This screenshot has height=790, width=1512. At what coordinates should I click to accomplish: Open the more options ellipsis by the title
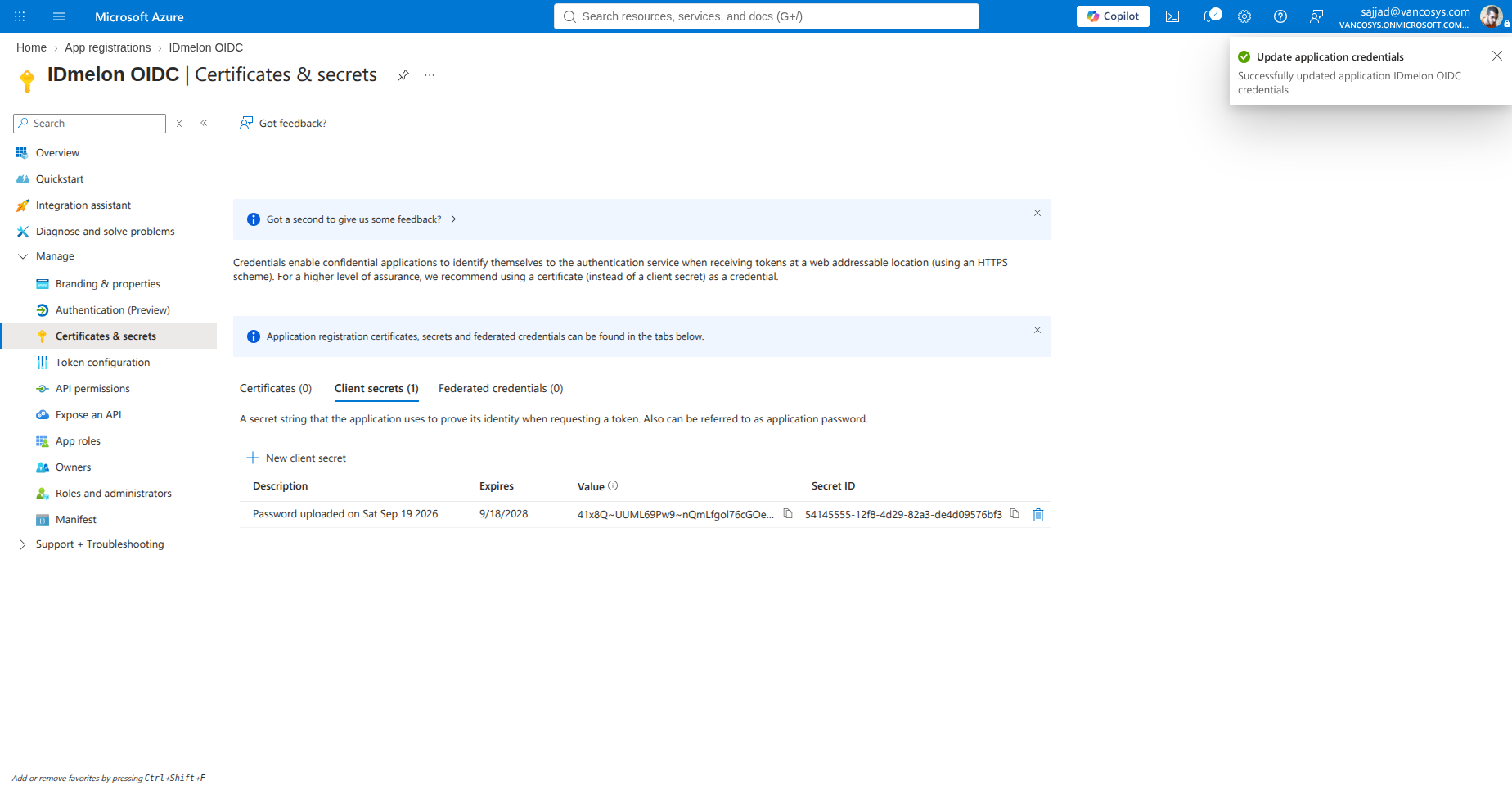[430, 75]
